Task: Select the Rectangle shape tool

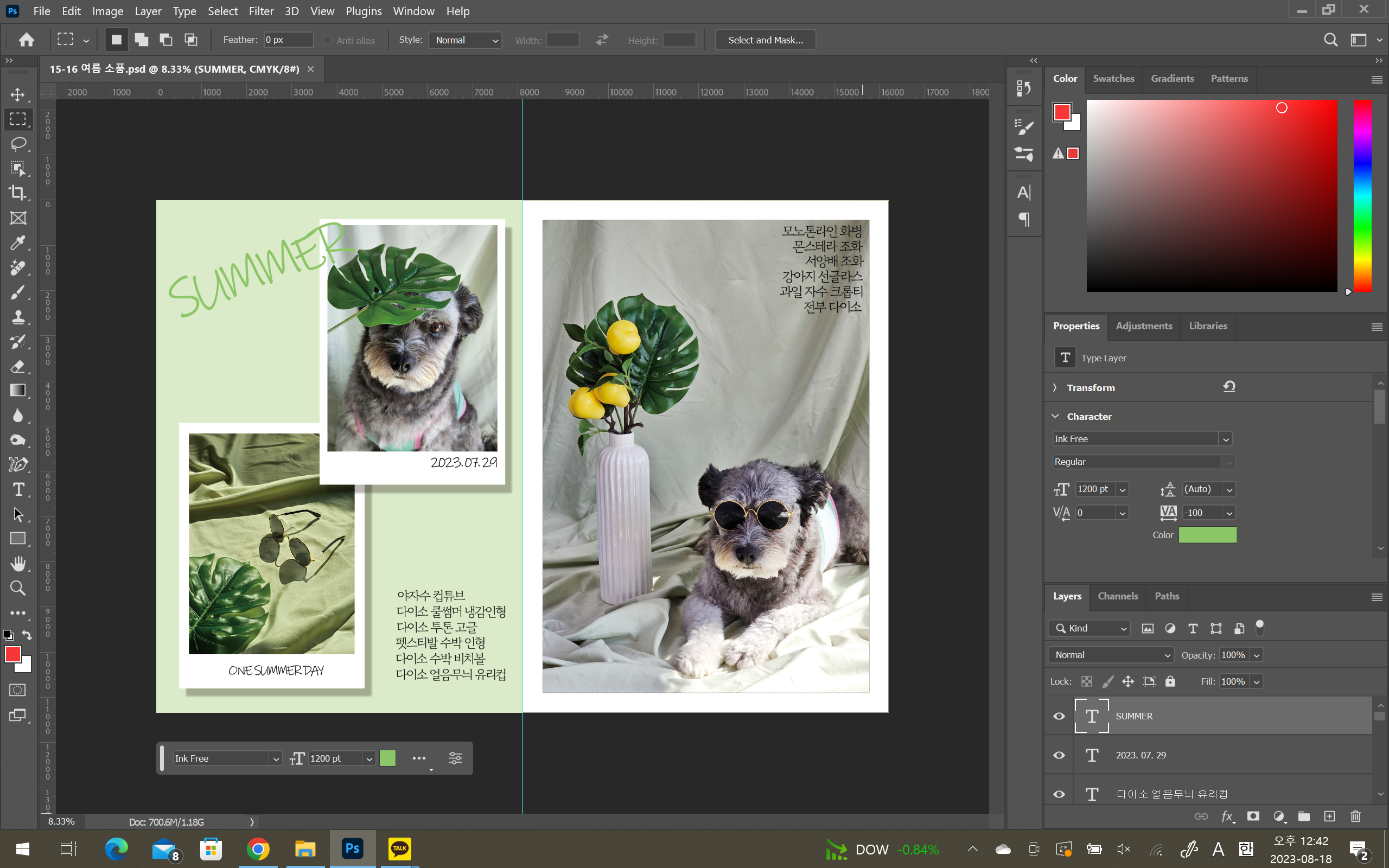Action: coord(18,539)
